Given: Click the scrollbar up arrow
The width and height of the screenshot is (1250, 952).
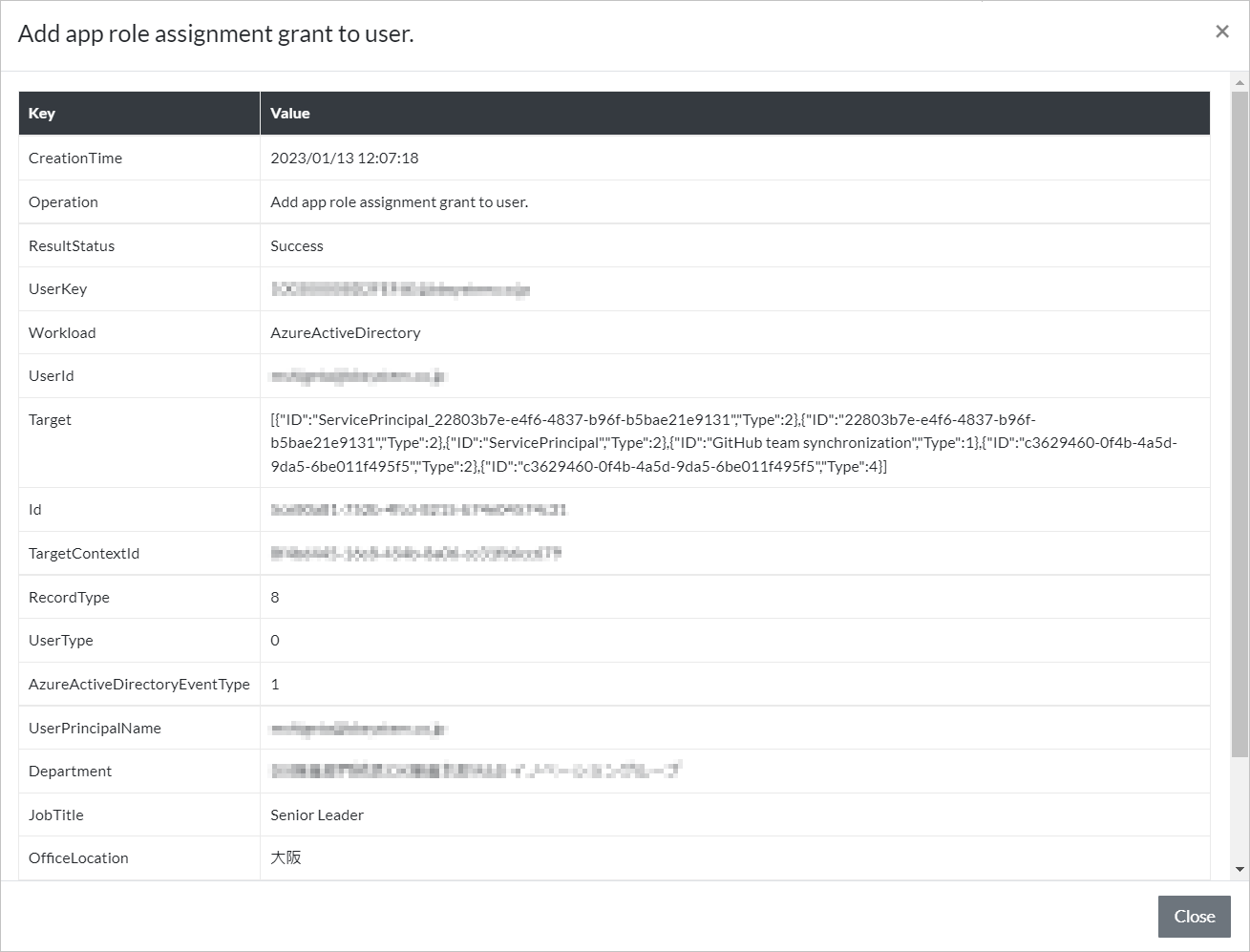Looking at the screenshot, I should tap(1239, 83).
